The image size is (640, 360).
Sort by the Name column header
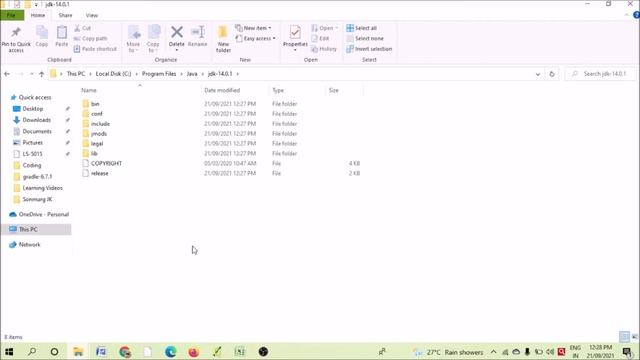tap(89, 90)
